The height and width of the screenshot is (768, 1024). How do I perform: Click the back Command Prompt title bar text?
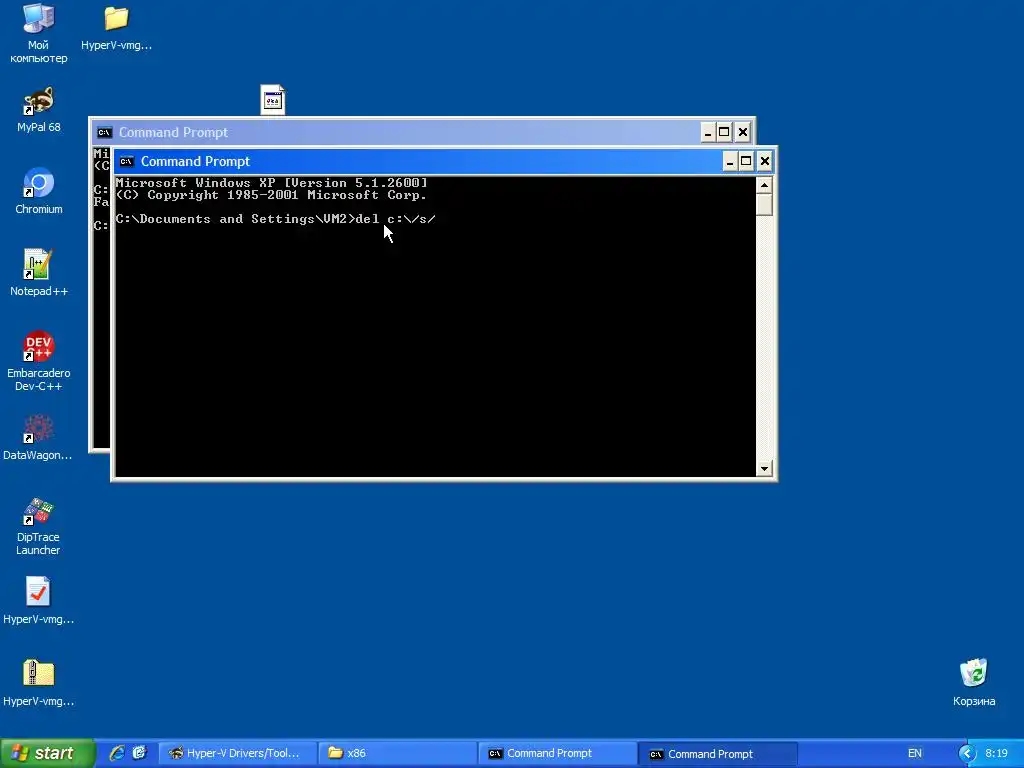coord(173,133)
